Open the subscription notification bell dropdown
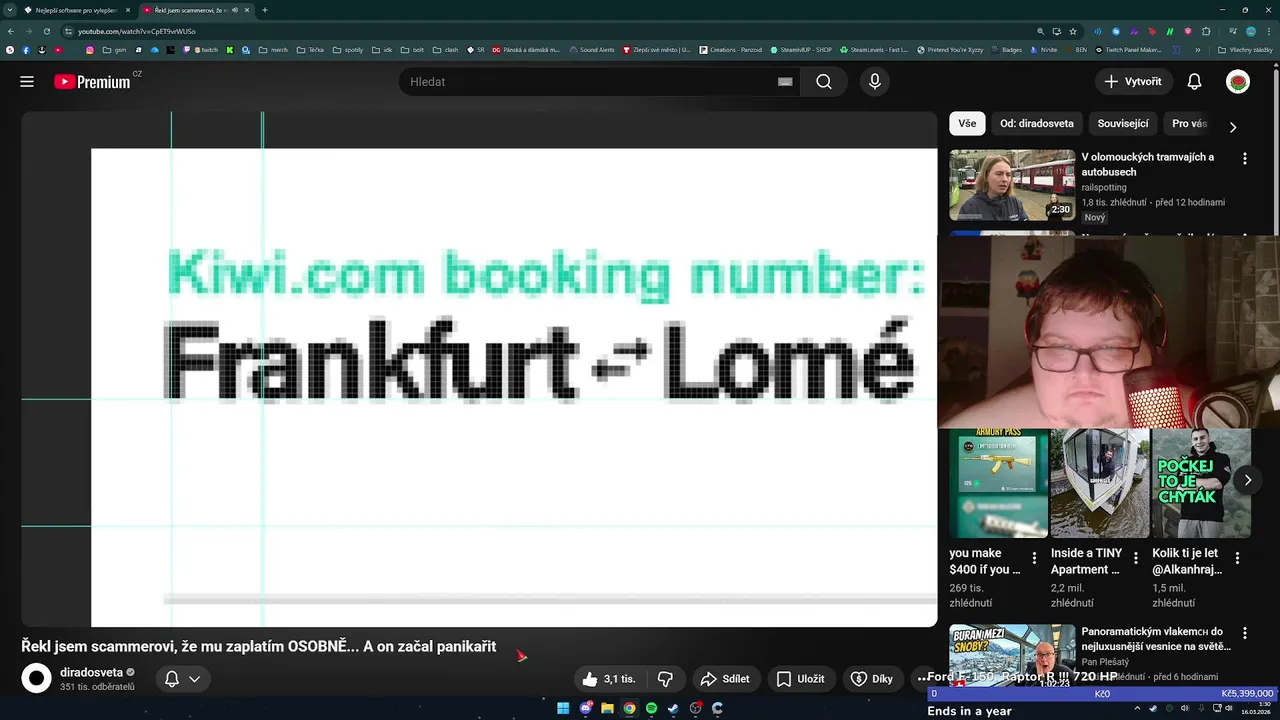 182,679
